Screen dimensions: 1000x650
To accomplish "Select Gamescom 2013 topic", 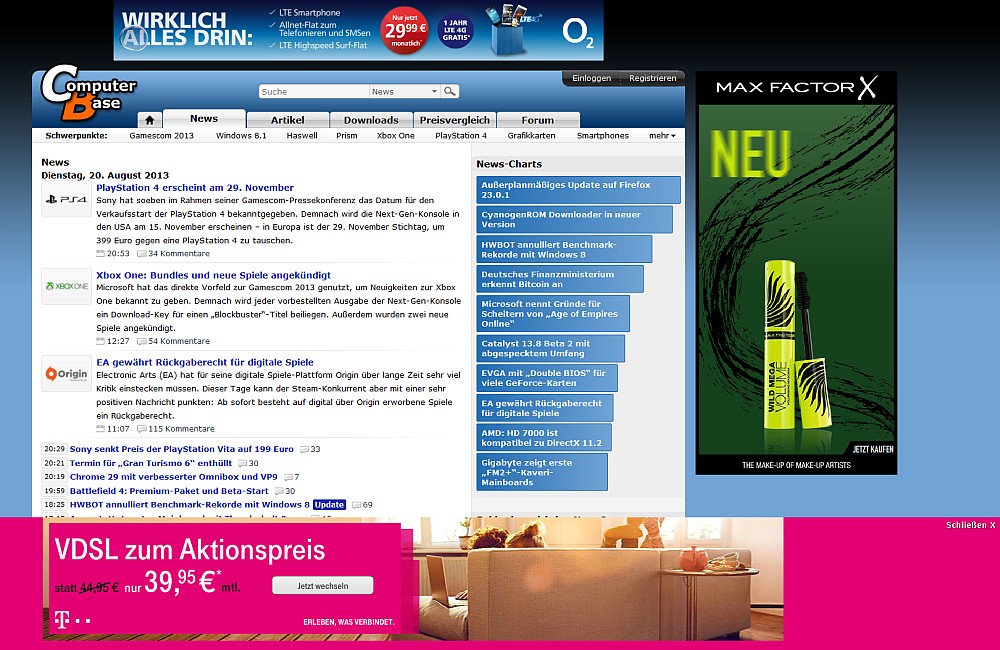I will (161, 135).
